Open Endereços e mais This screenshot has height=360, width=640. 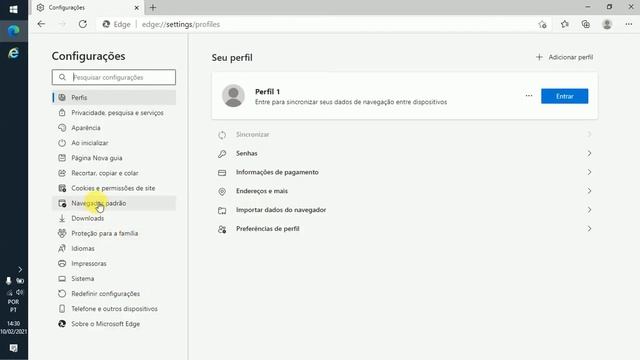(x=404, y=191)
